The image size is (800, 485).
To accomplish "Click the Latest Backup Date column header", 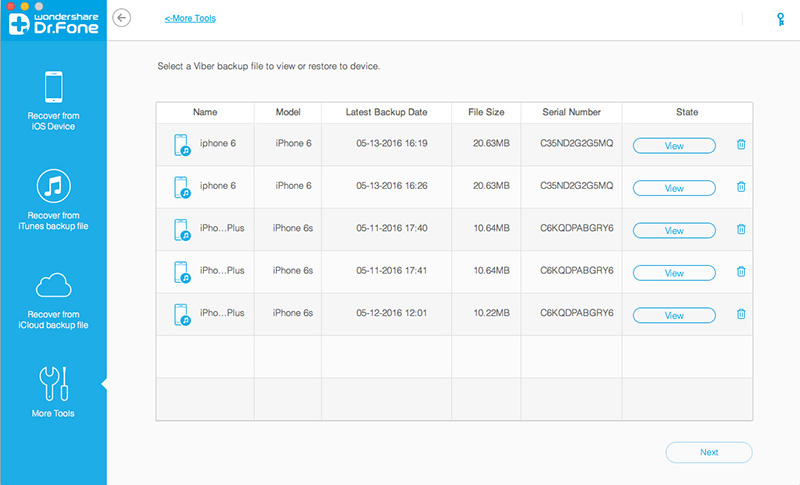I will pos(386,112).
